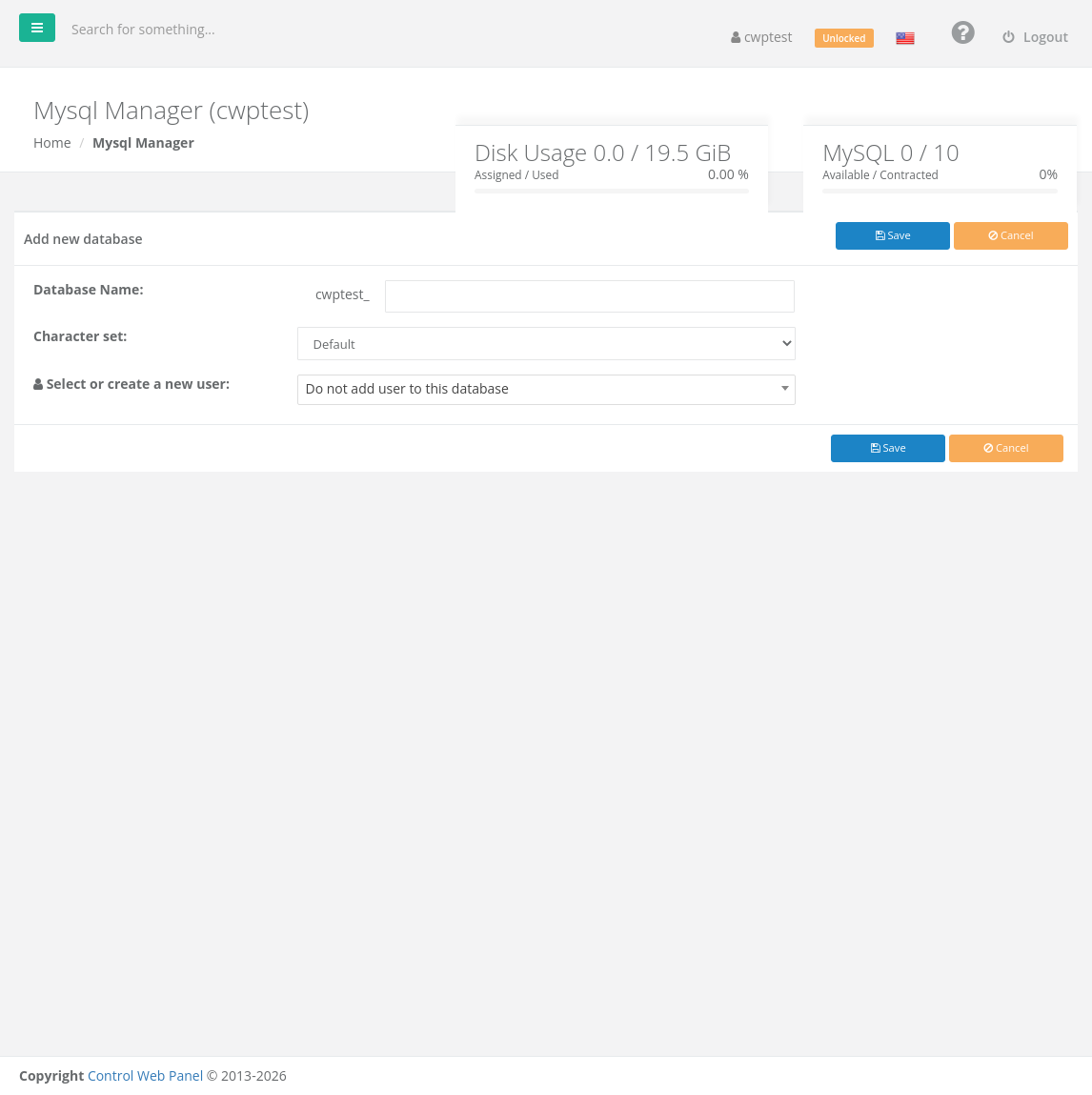This screenshot has width=1092, height=1095.
Task: Click the cwptest user profile link
Action: 761,37
